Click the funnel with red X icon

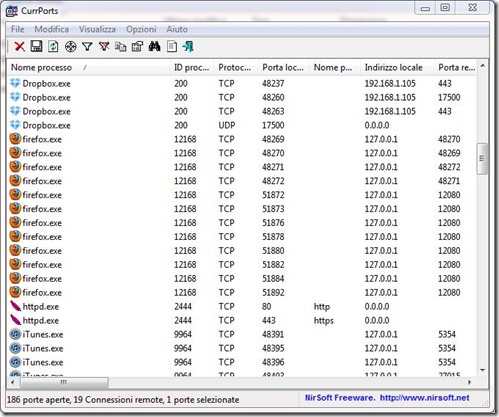(104, 46)
